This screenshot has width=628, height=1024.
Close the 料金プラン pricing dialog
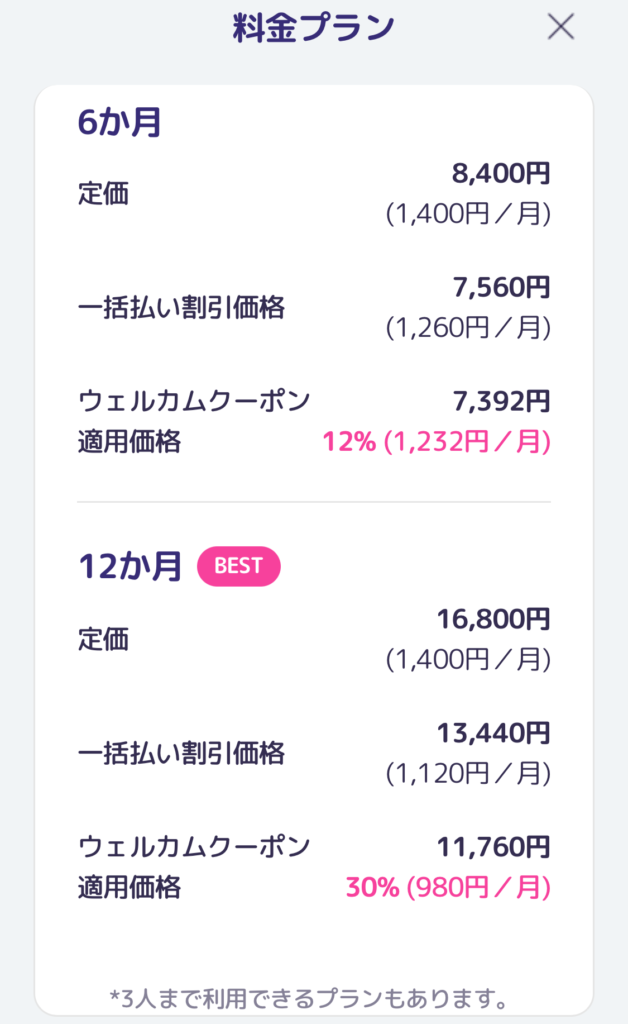(561, 27)
